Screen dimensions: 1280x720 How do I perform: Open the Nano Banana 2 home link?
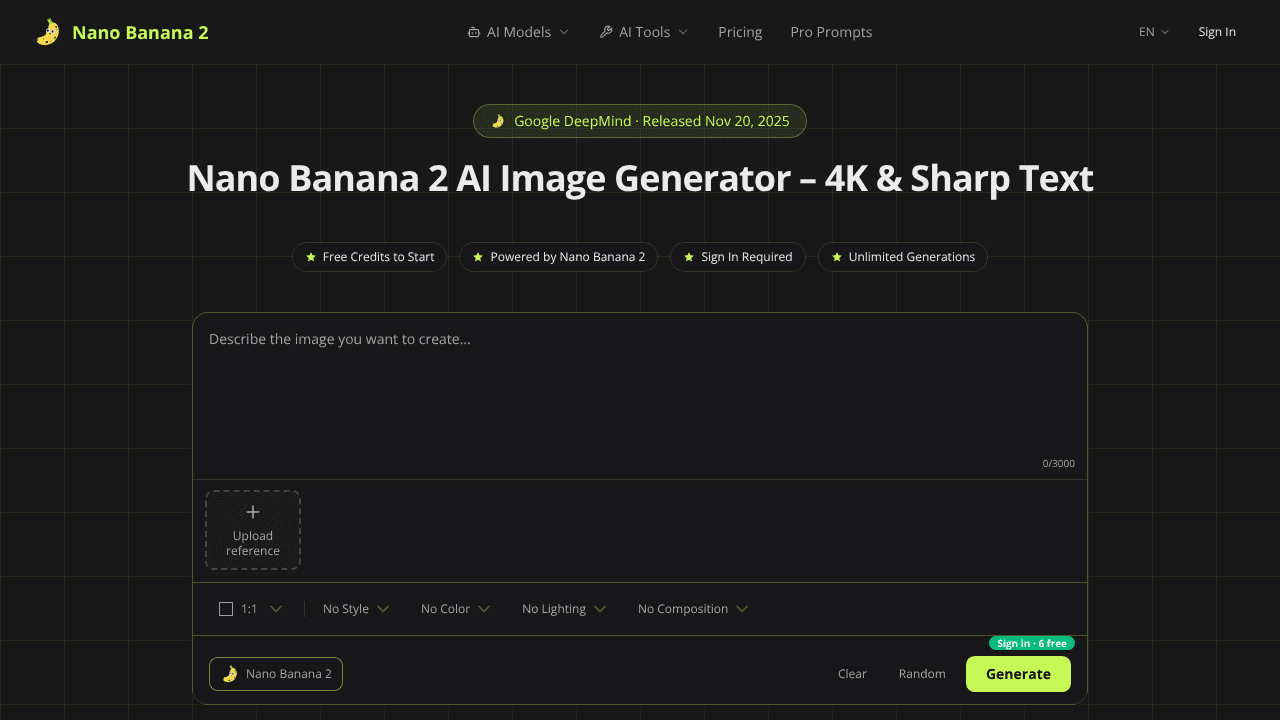point(122,32)
